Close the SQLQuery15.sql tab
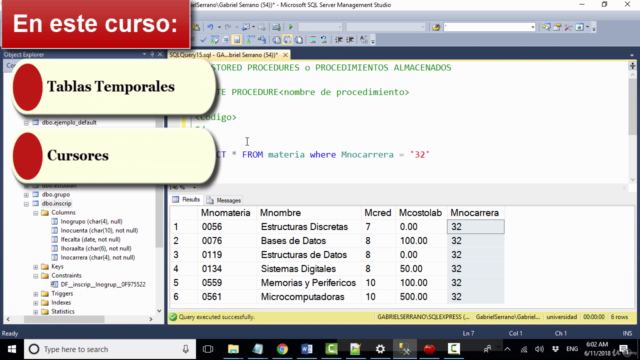The image size is (640, 360). coord(285,55)
